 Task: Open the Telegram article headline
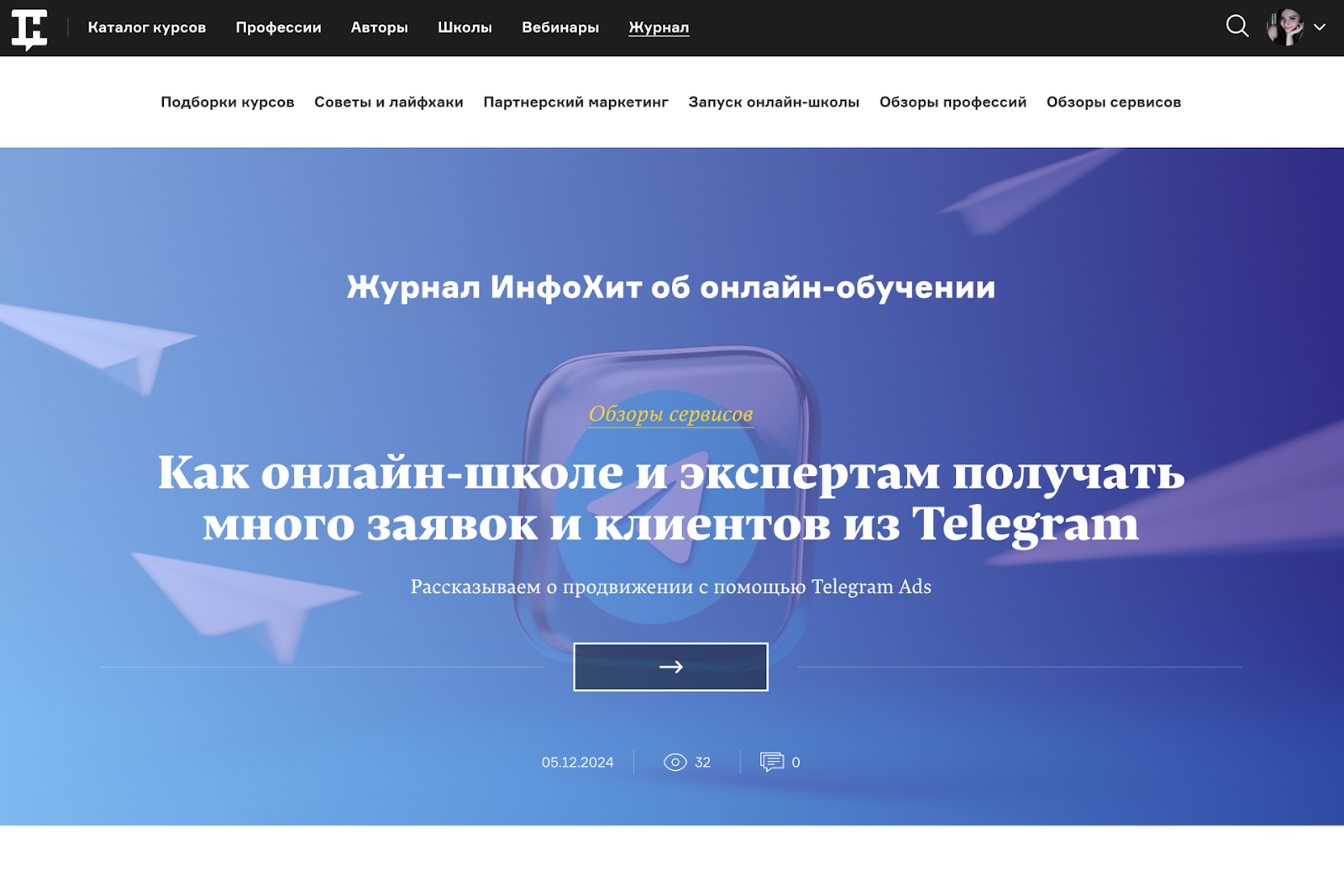(671, 498)
